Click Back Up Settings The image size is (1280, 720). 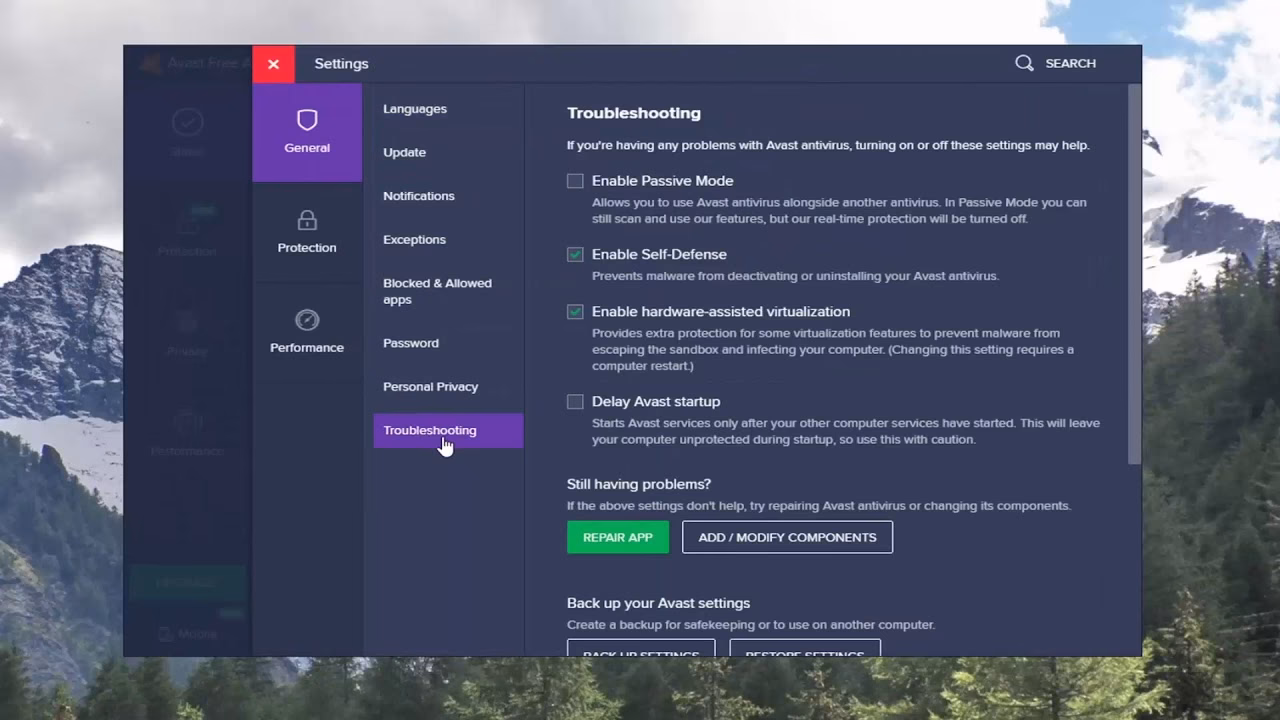point(640,652)
